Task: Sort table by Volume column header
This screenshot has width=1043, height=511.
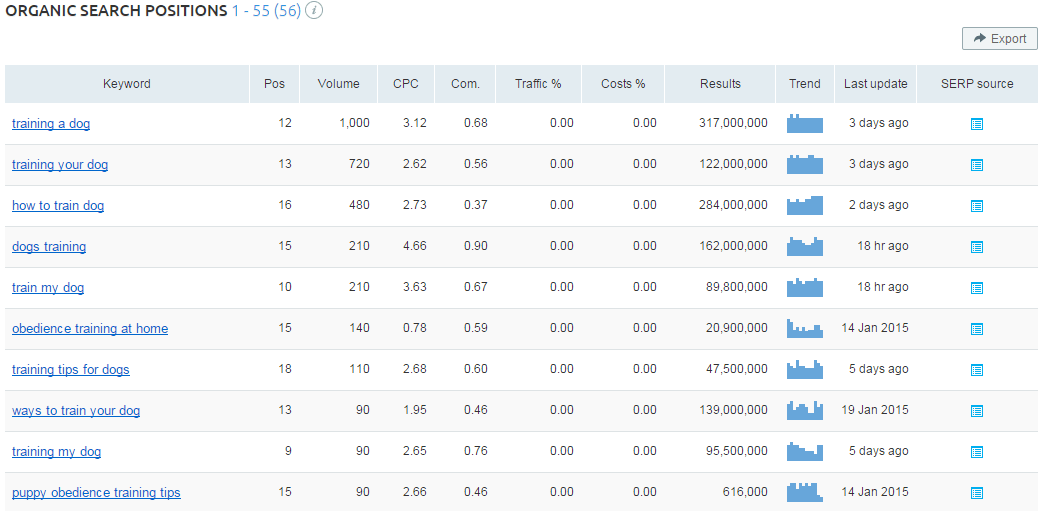Action: [339, 84]
